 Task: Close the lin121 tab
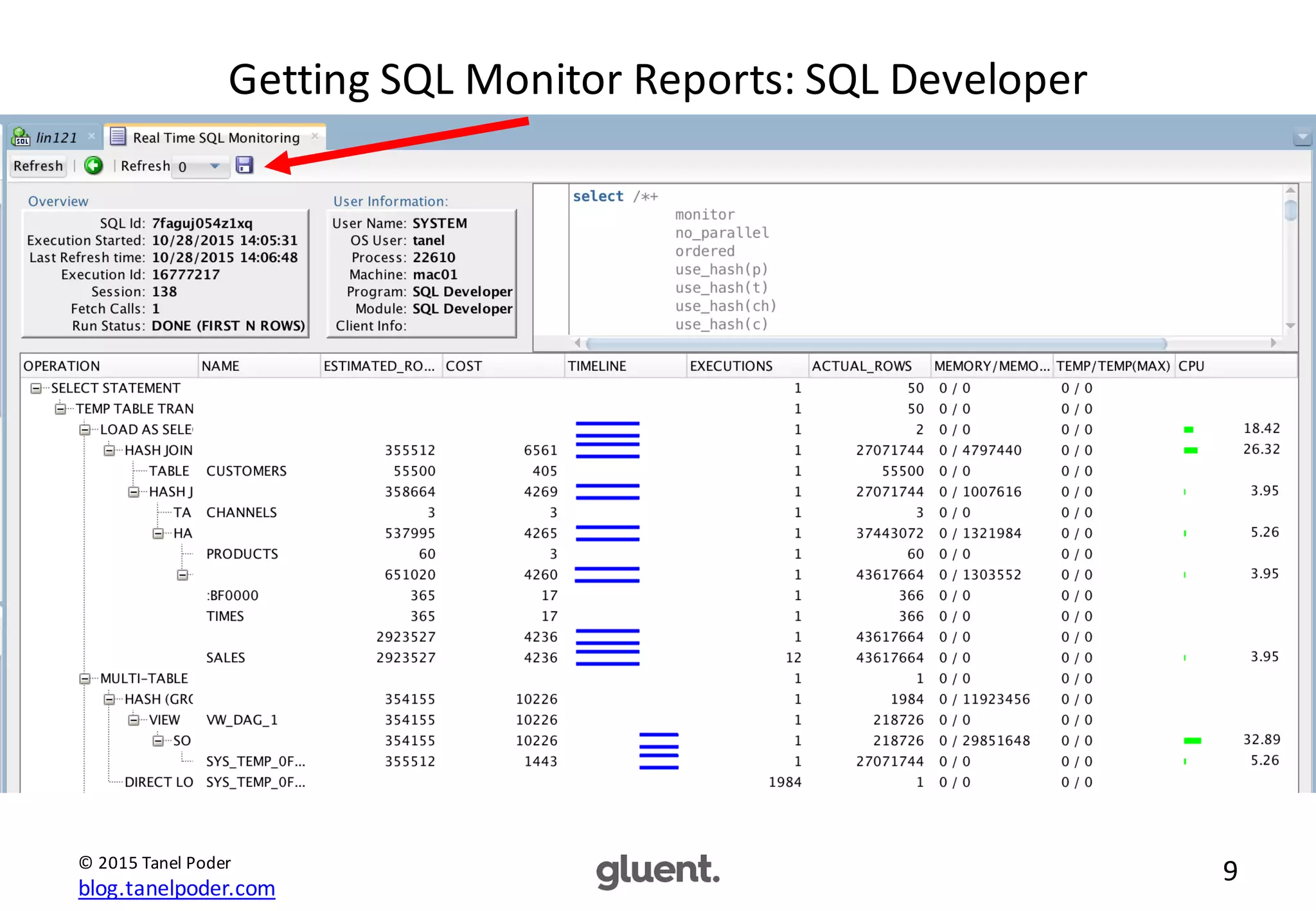[91, 136]
